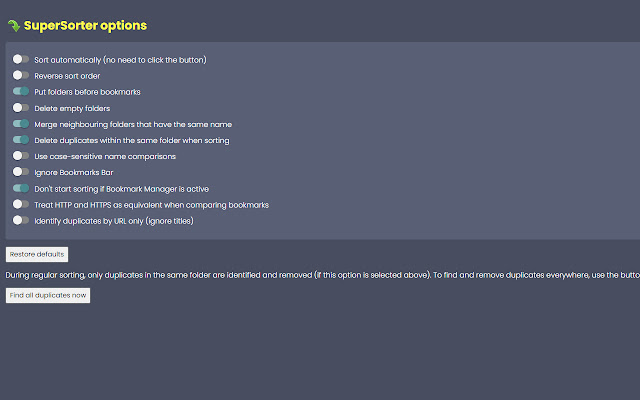Enable Delete empty folders switch
This screenshot has width=640, height=400.
(x=21, y=108)
